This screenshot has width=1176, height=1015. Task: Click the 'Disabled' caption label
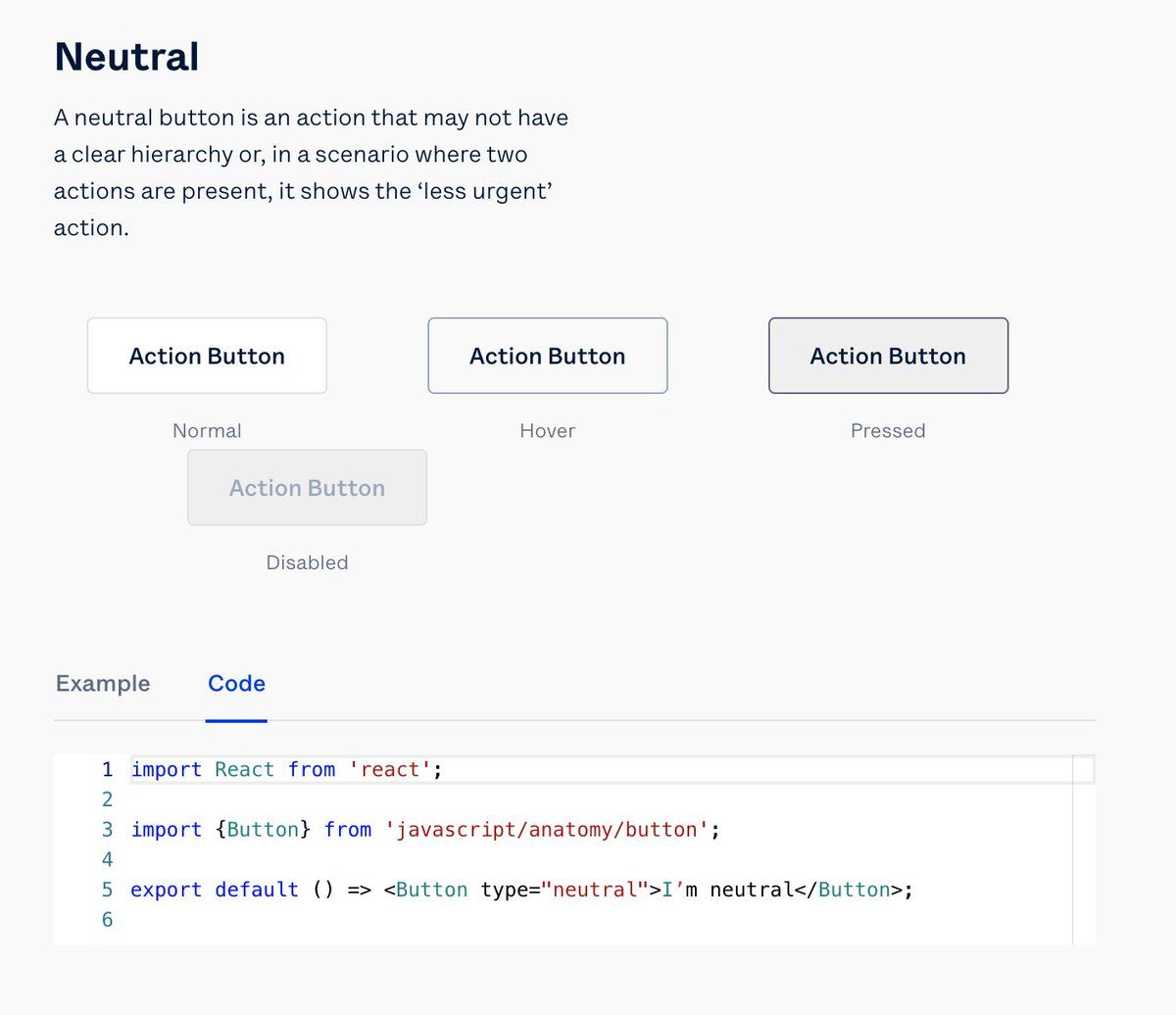tap(307, 562)
